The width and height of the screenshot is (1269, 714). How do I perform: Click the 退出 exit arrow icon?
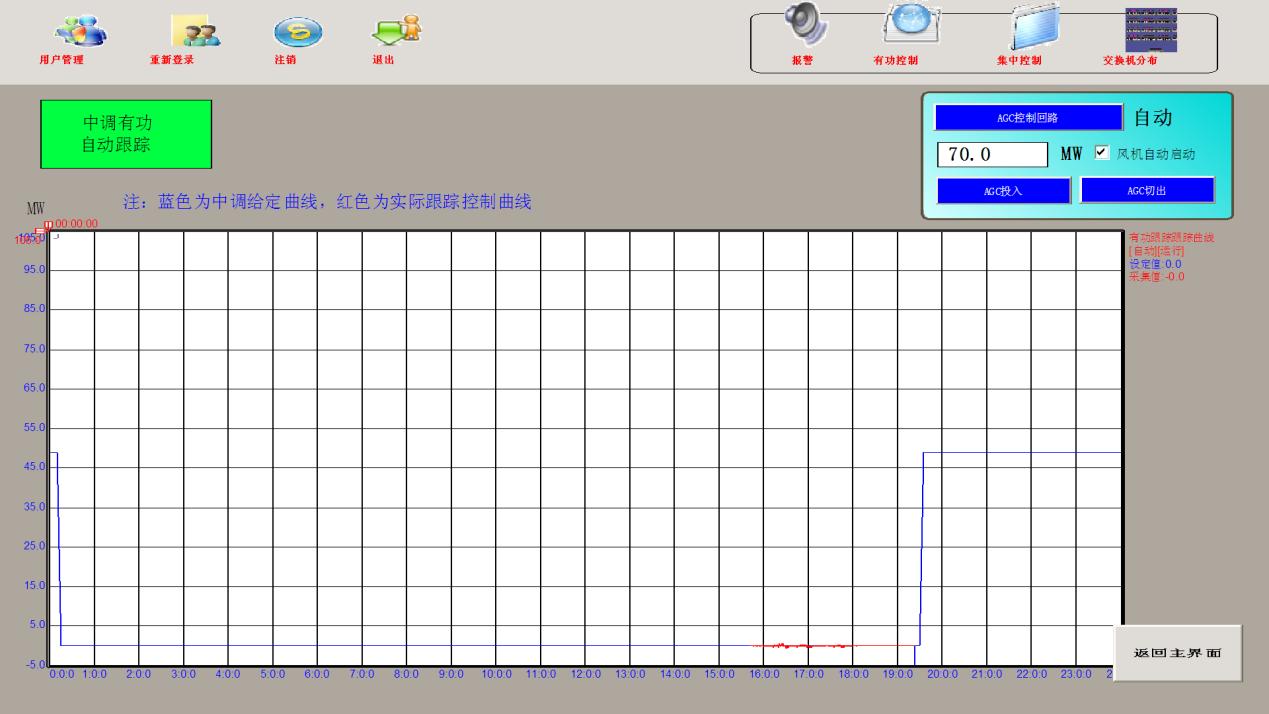point(396,33)
